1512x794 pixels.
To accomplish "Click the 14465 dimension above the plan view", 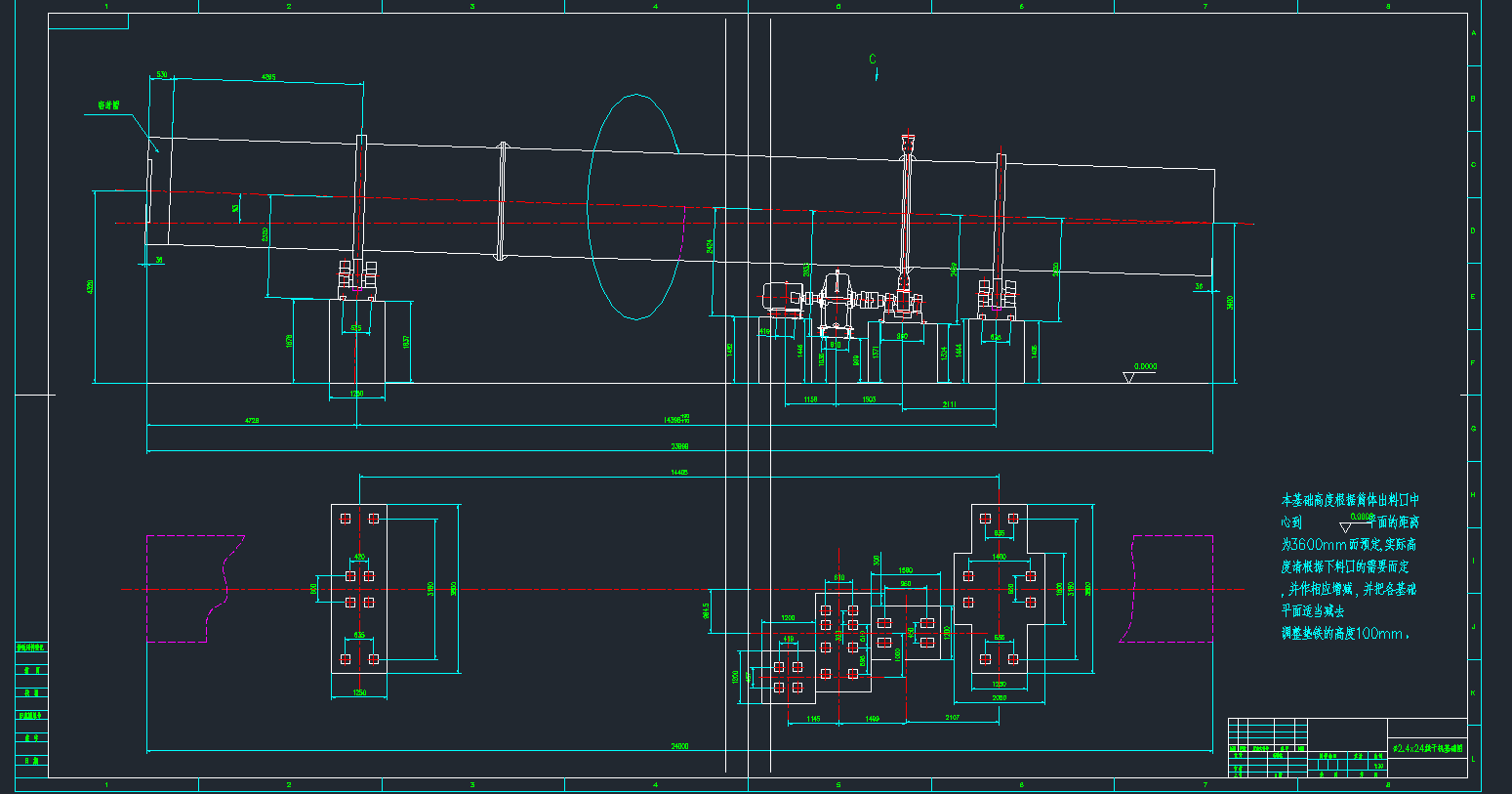I will (679, 472).
